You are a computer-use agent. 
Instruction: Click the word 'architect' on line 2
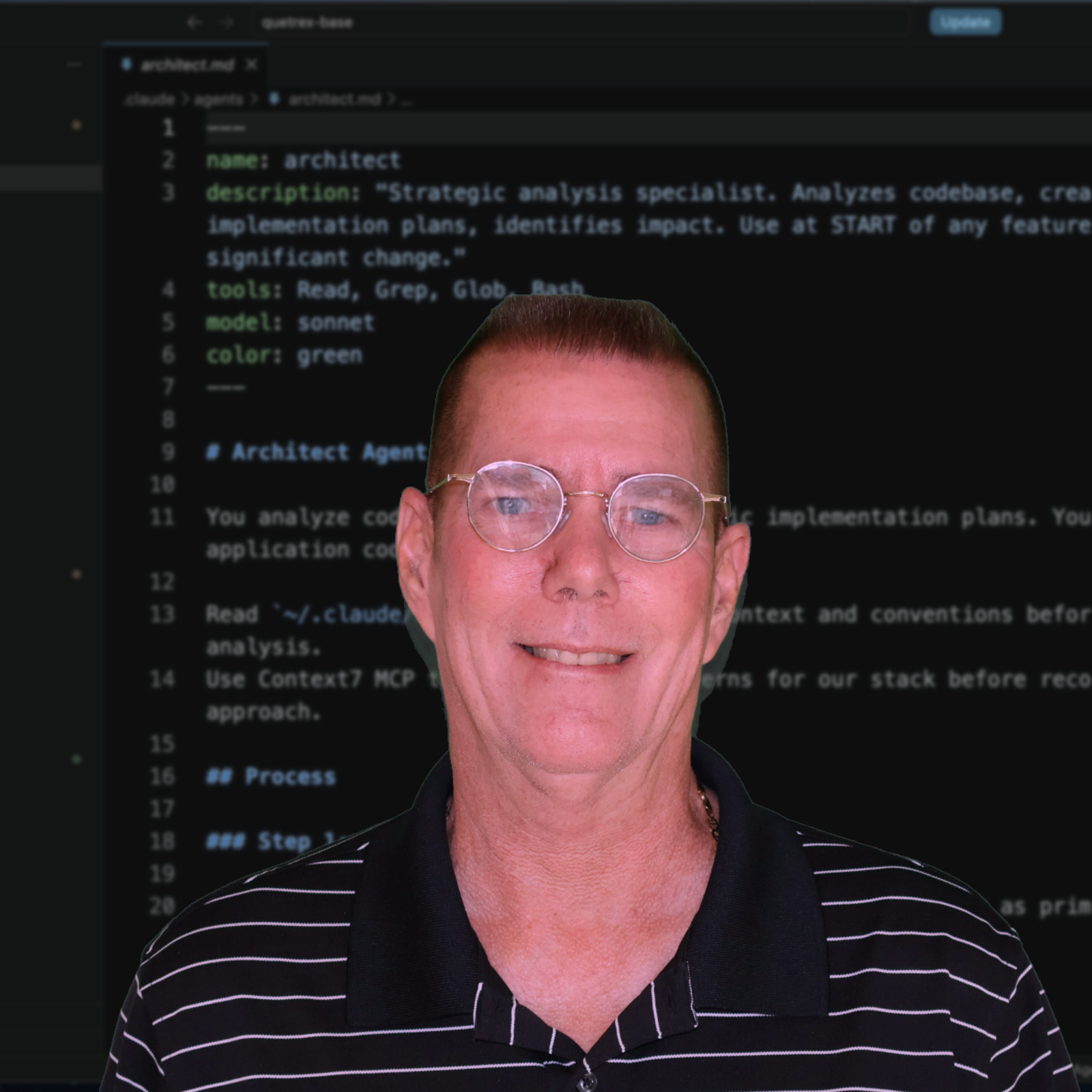pos(342,160)
